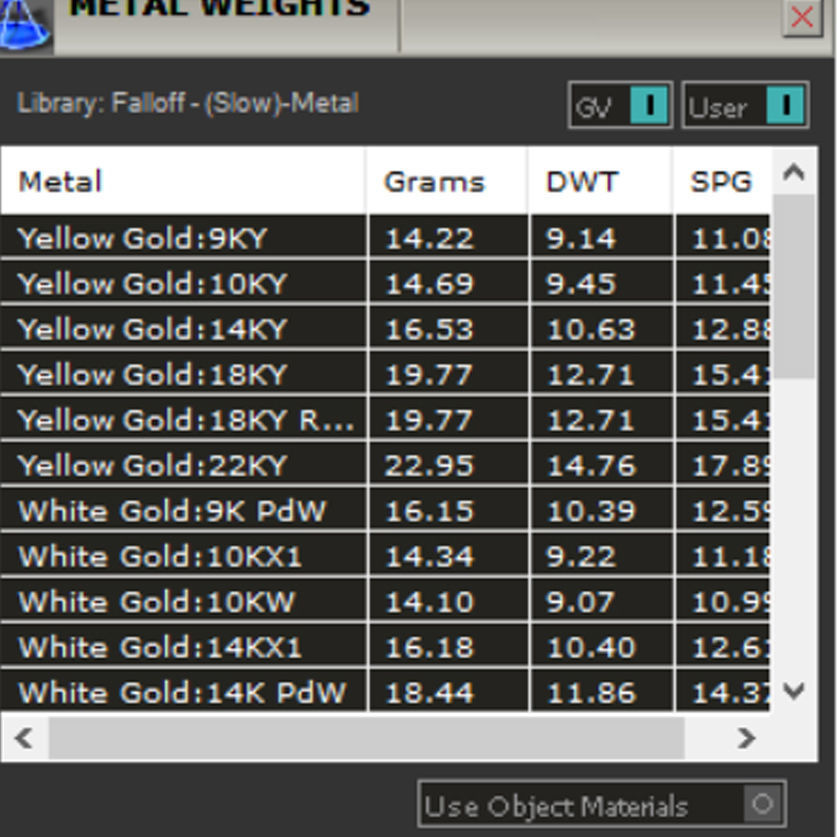Sort by the SPG column header
The image size is (837, 837).
click(x=722, y=181)
